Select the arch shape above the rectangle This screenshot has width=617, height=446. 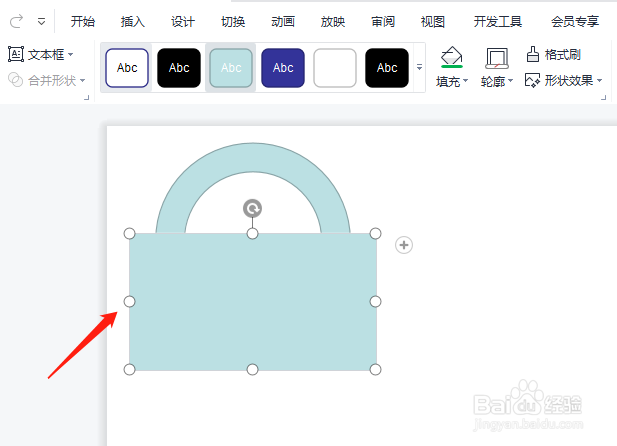point(253,157)
